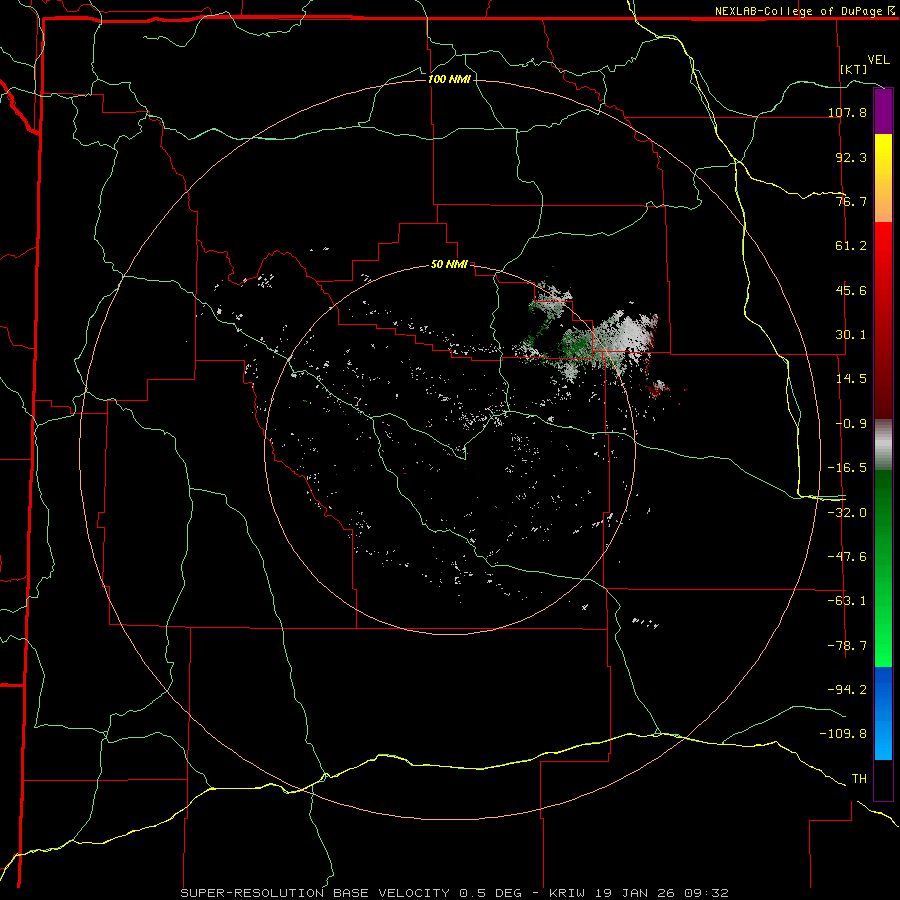This screenshot has width=900, height=900.
Task: Select the 50 NMI range ring label
Action: [x=449, y=265]
